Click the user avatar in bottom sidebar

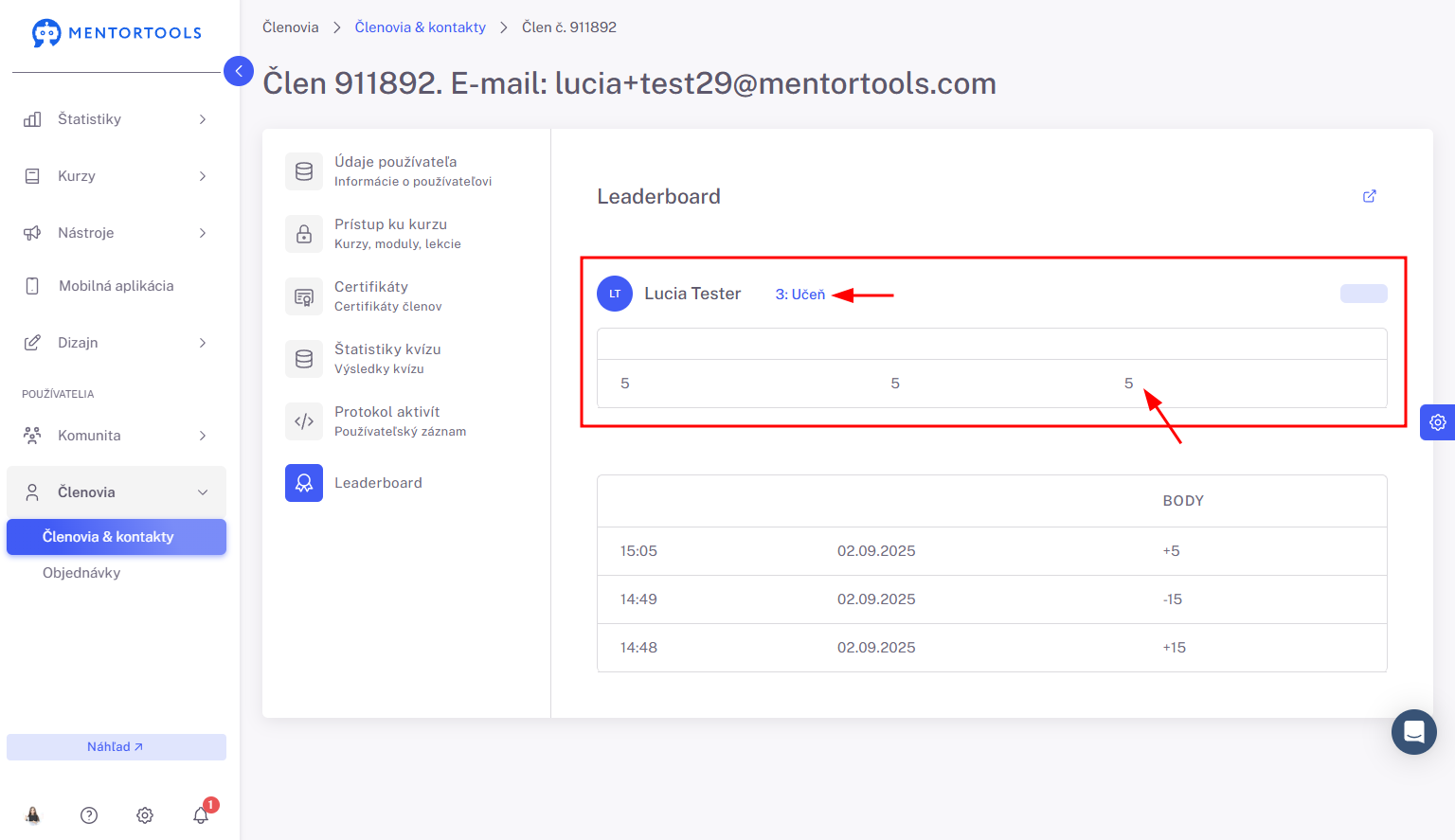pyautogui.click(x=33, y=815)
